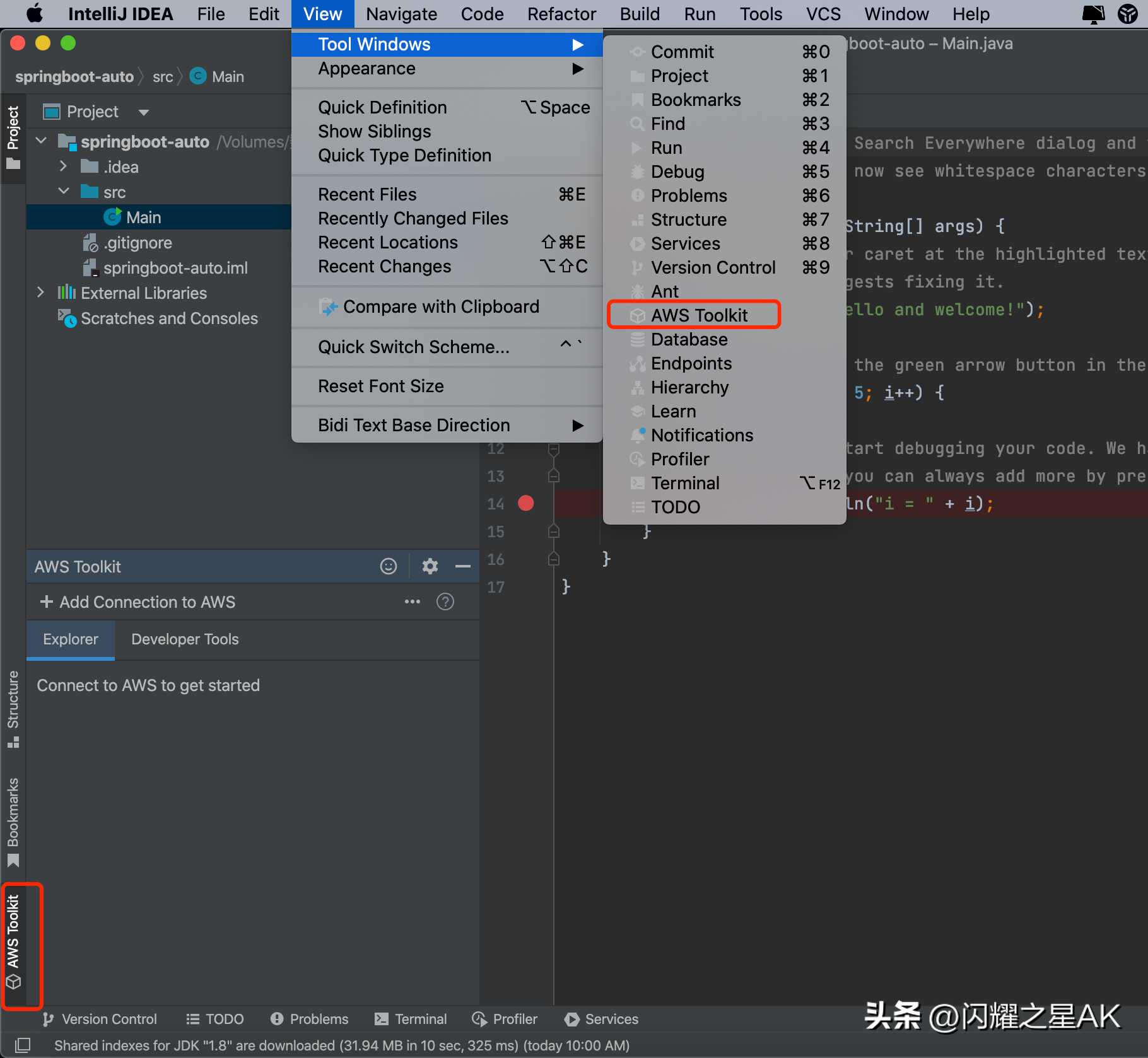Hide the AWS Toolkit panel
The width and height of the screenshot is (1148, 1058).
(x=463, y=566)
